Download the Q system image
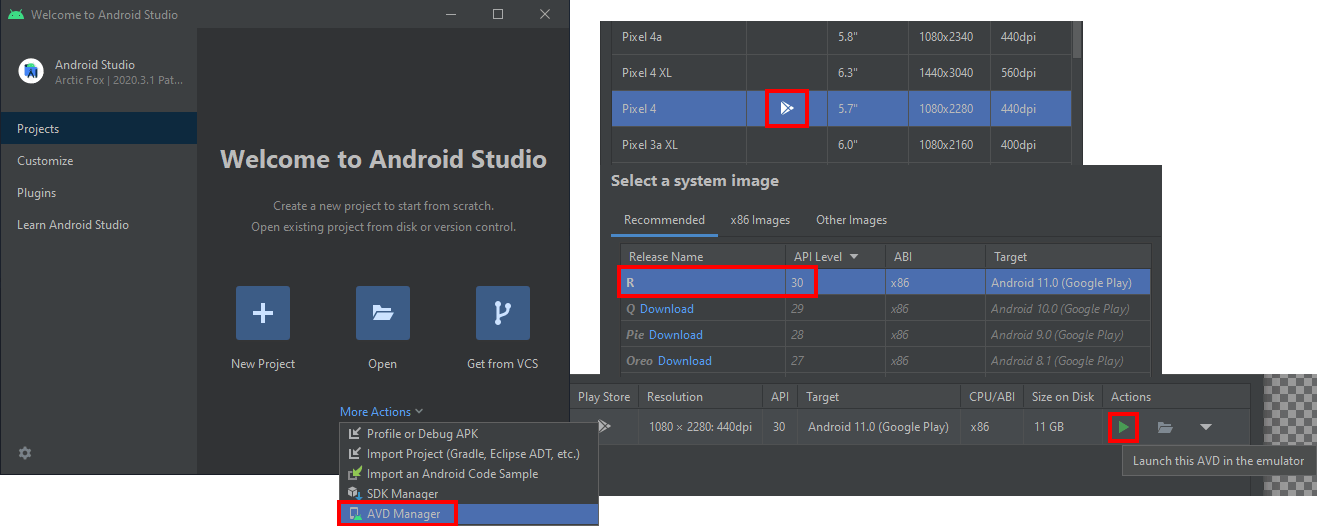 [666, 309]
